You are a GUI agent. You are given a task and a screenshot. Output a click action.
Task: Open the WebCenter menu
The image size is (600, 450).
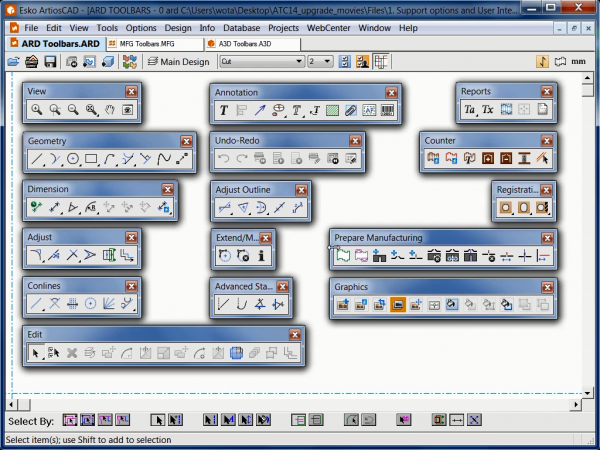tap(334, 28)
